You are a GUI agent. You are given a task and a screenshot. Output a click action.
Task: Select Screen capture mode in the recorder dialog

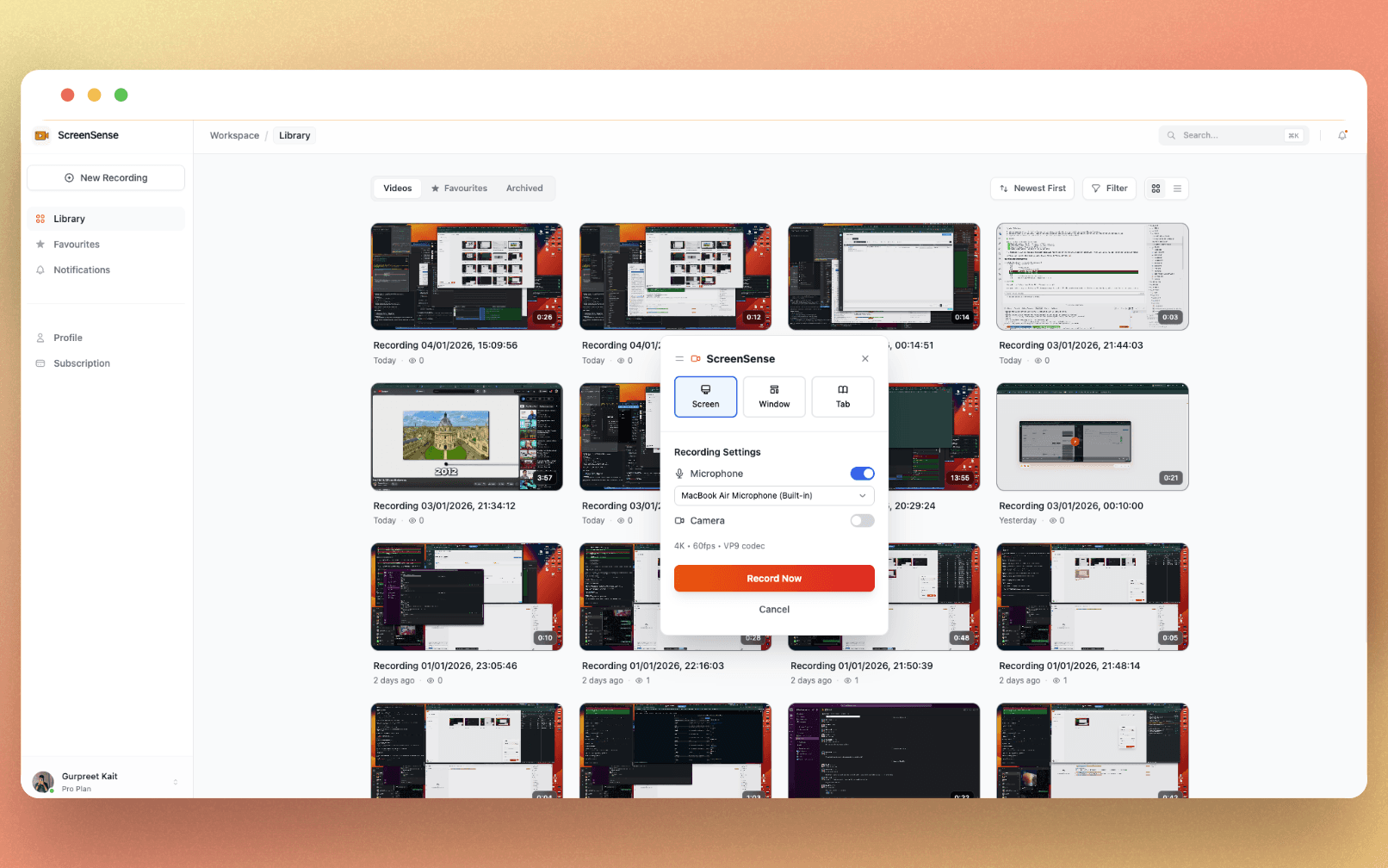[705, 396]
